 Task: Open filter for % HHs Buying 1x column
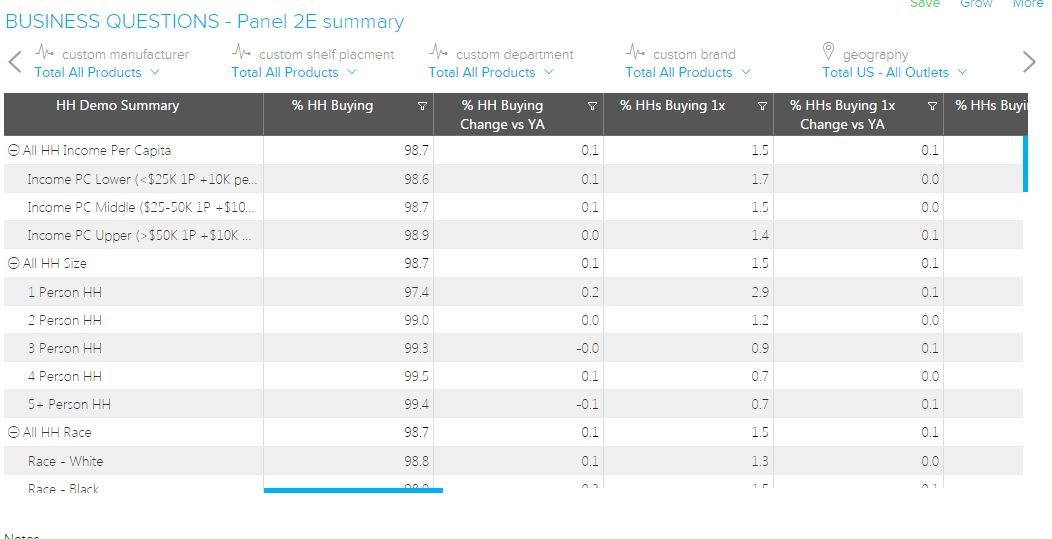coord(762,106)
